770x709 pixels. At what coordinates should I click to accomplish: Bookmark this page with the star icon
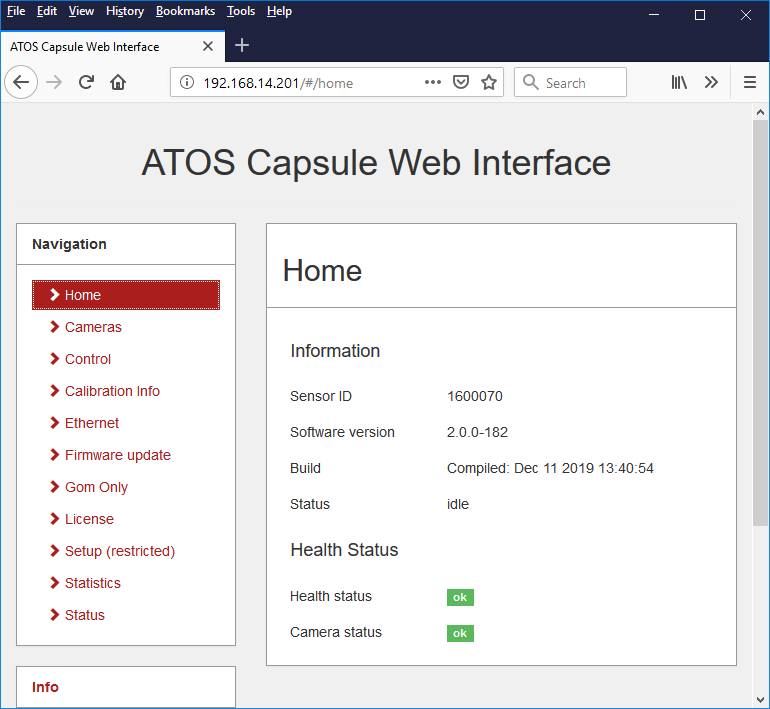pyautogui.click(x=489, y=82)
